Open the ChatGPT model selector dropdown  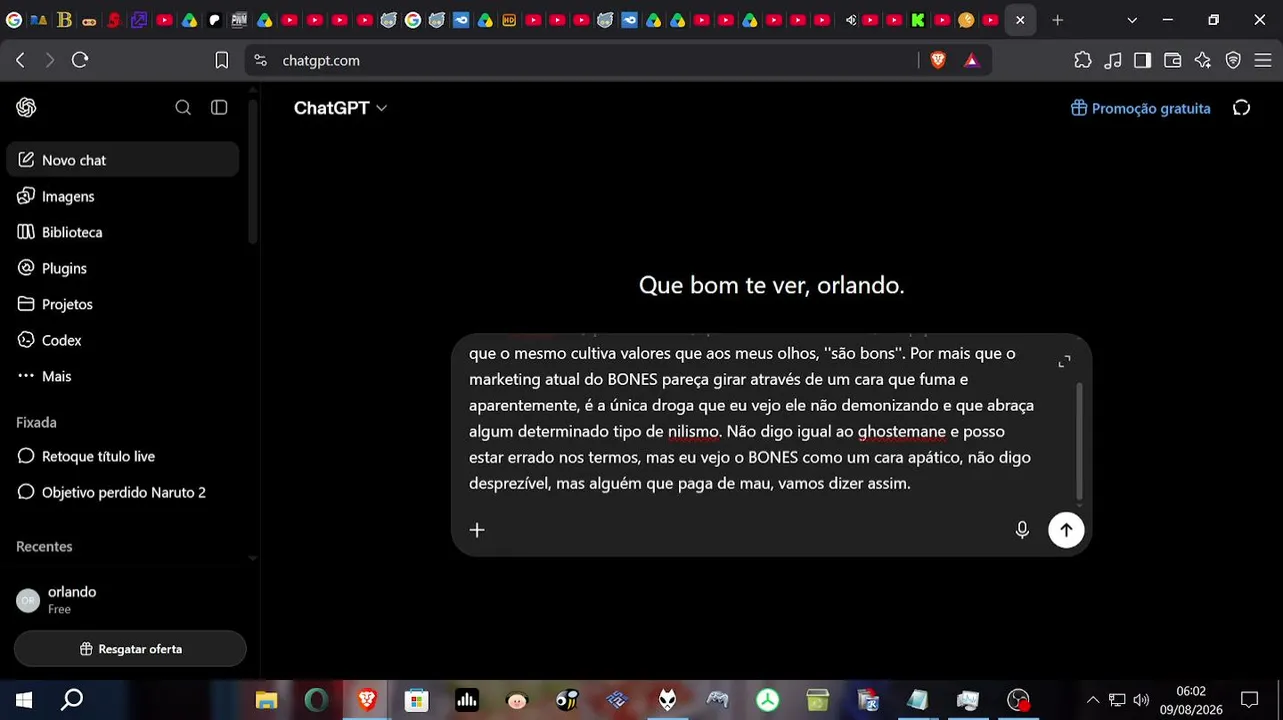(x=340, y=108)
